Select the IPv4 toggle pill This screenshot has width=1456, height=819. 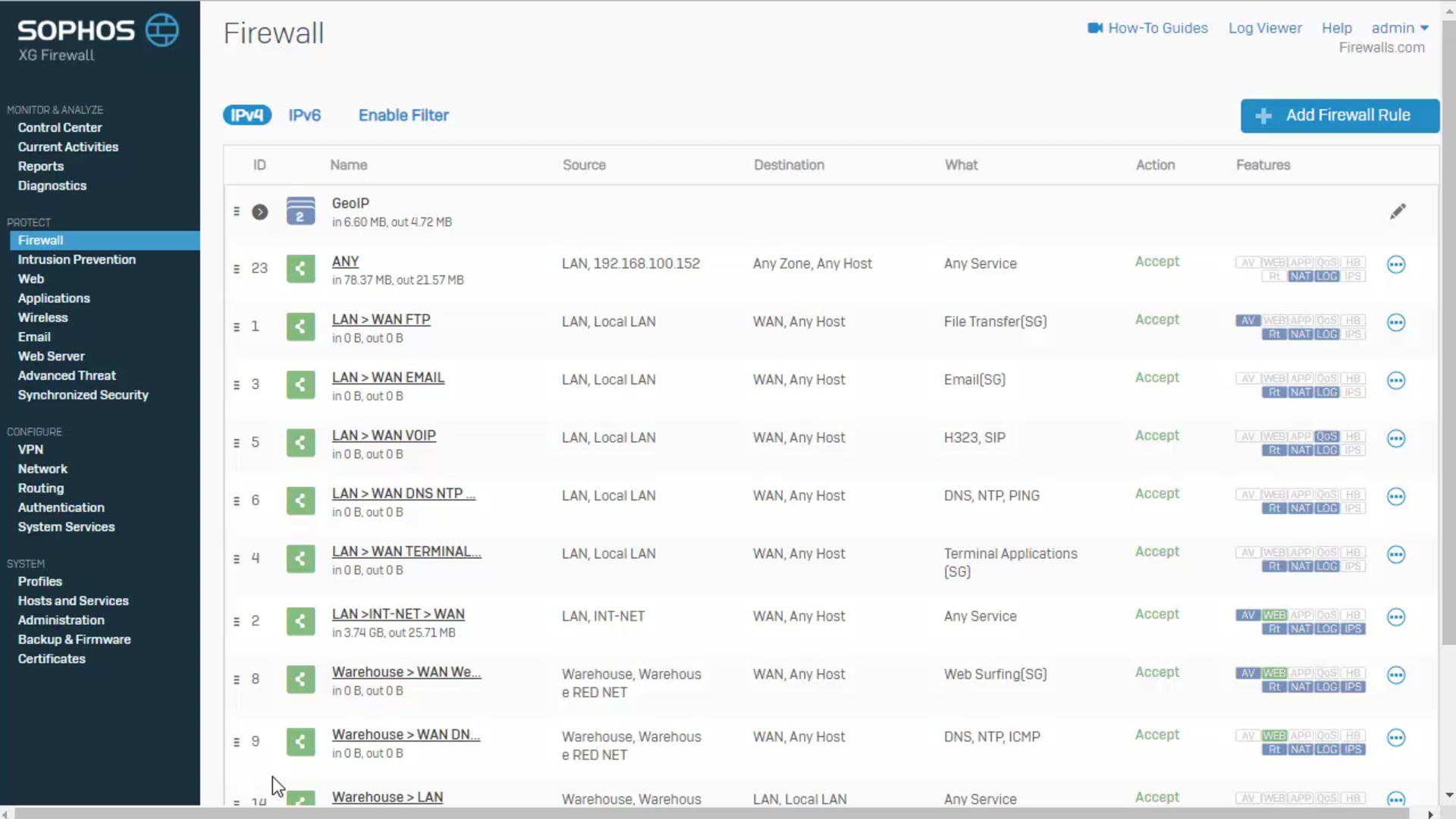tap(247, 115)
